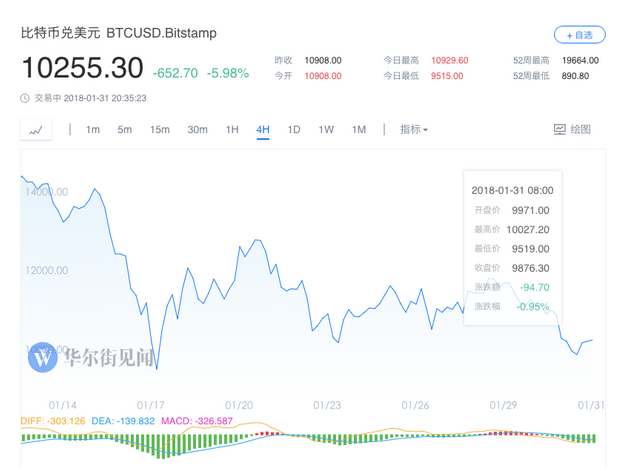Choose the 15m chart interval
Viewport: 617px width, 471px height.
[160, 129]
